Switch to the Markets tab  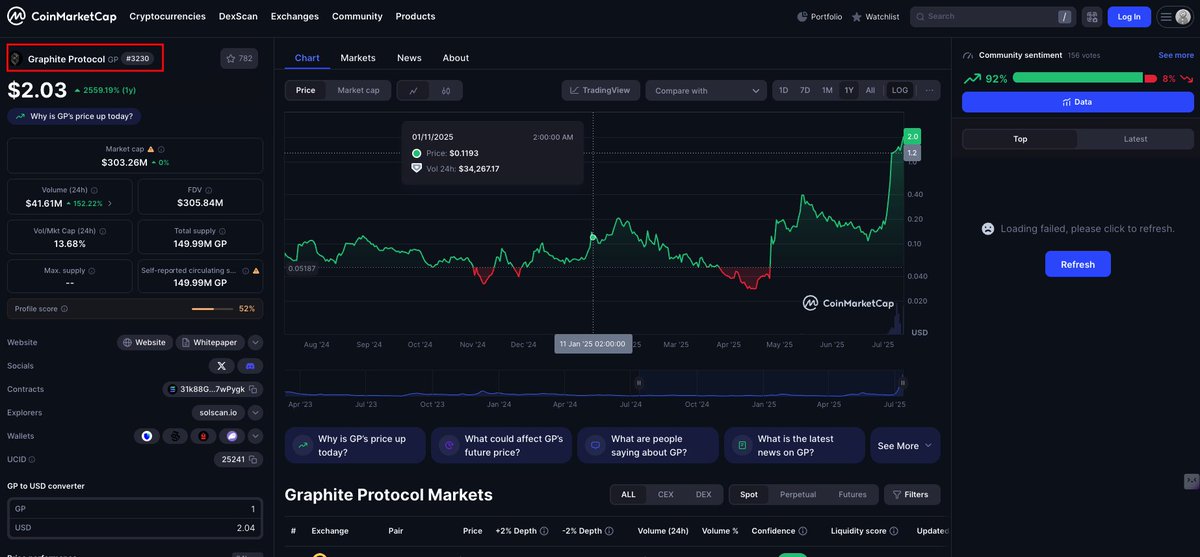[358, 58]
